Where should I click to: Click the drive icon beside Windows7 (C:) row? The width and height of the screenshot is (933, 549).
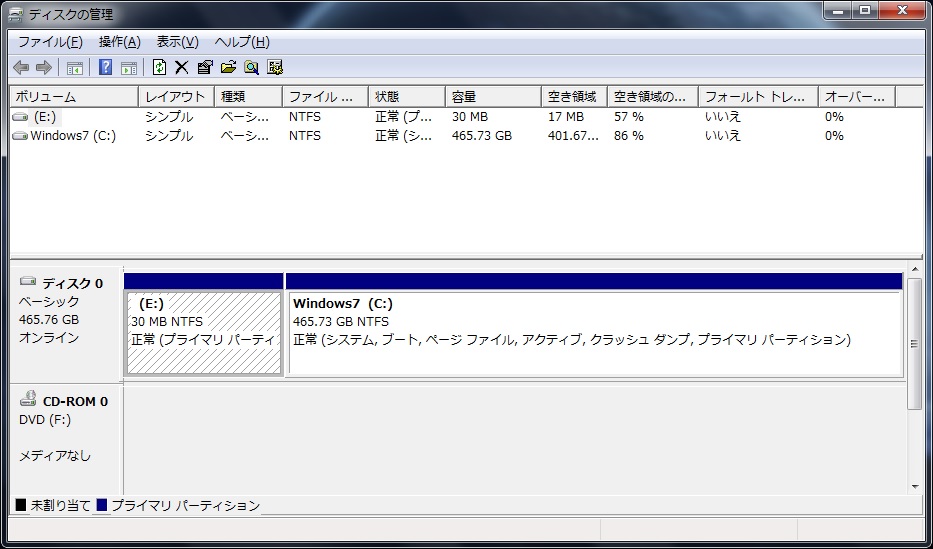click(x=20, y=136)
